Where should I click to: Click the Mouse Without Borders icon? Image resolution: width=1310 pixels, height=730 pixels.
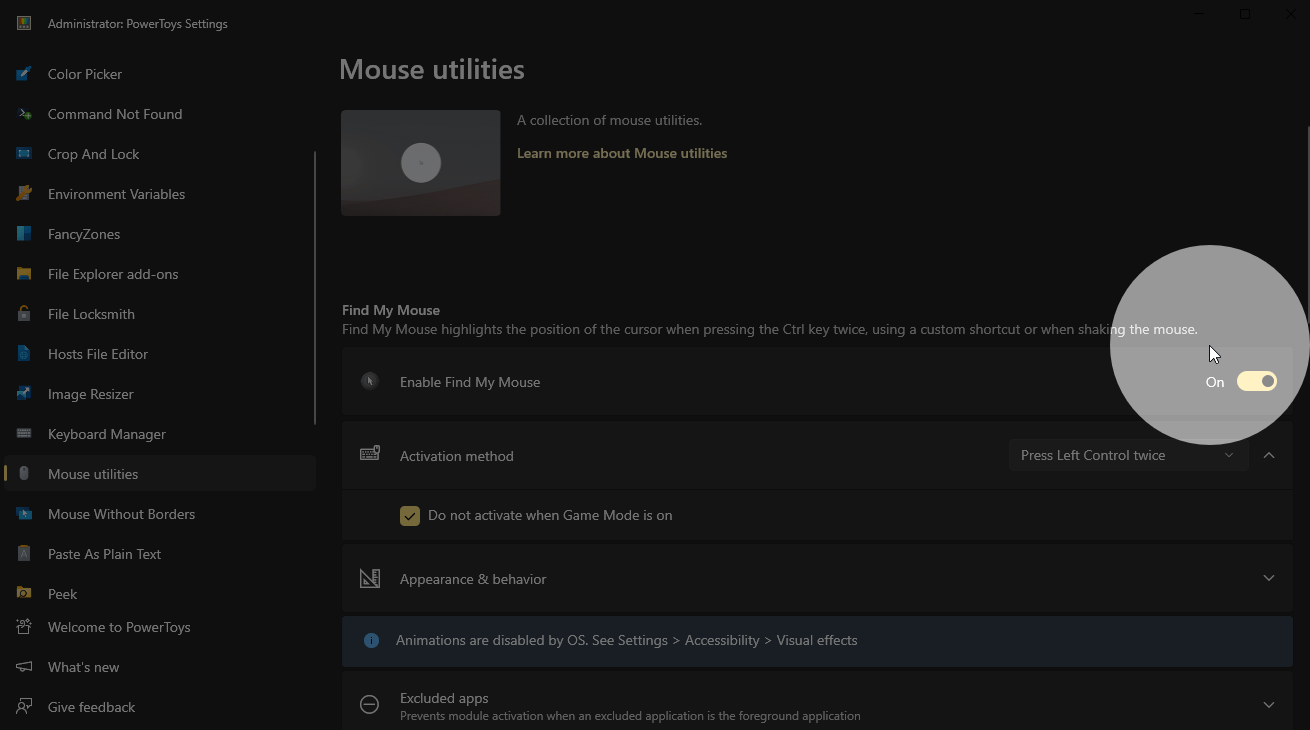(24, 514)
